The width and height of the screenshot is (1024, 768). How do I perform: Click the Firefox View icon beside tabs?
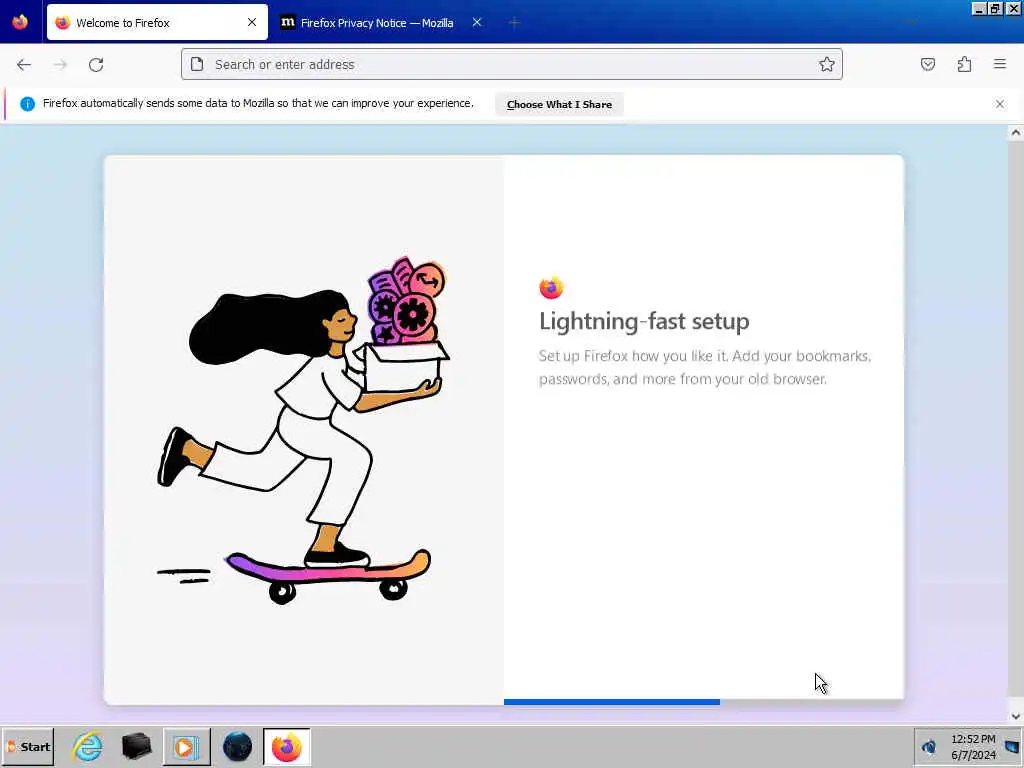[x=20, y=22]
